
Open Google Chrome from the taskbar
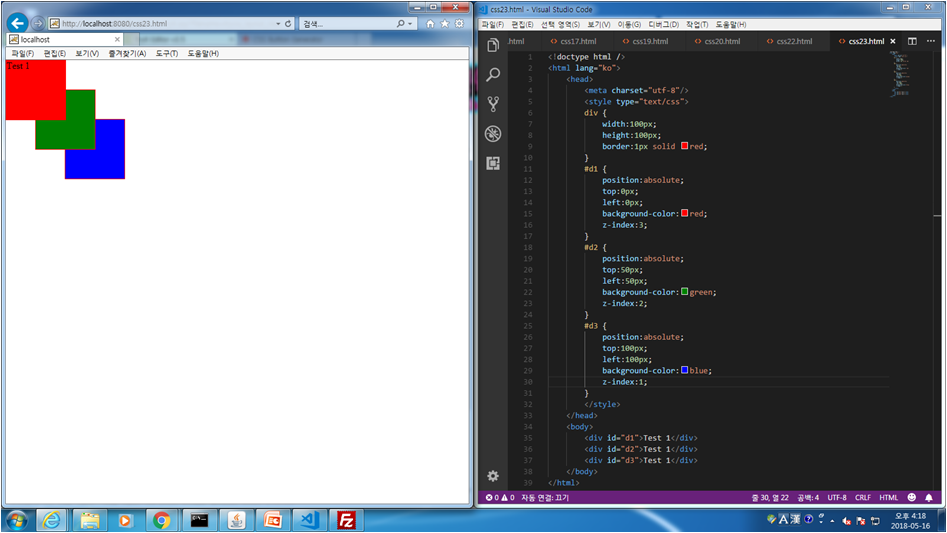coord(162,520)
